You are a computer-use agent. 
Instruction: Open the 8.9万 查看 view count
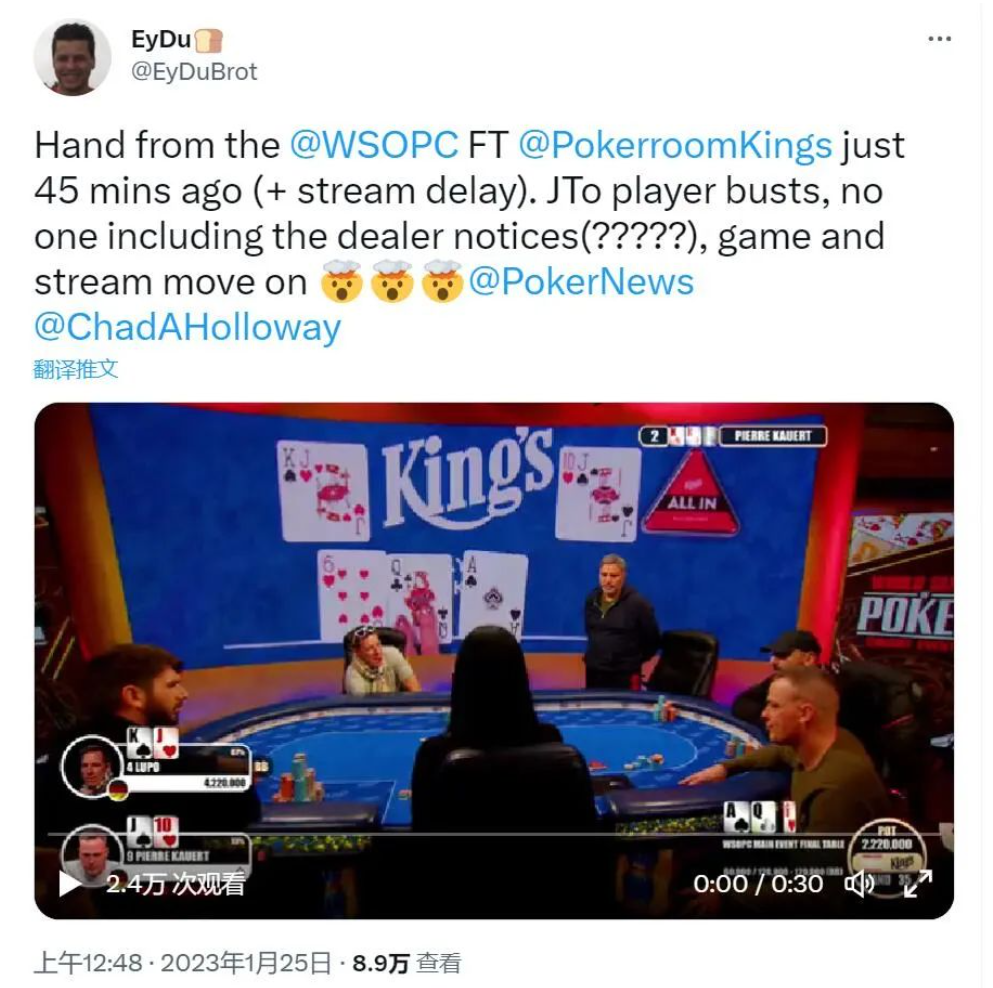coord(407,963)
